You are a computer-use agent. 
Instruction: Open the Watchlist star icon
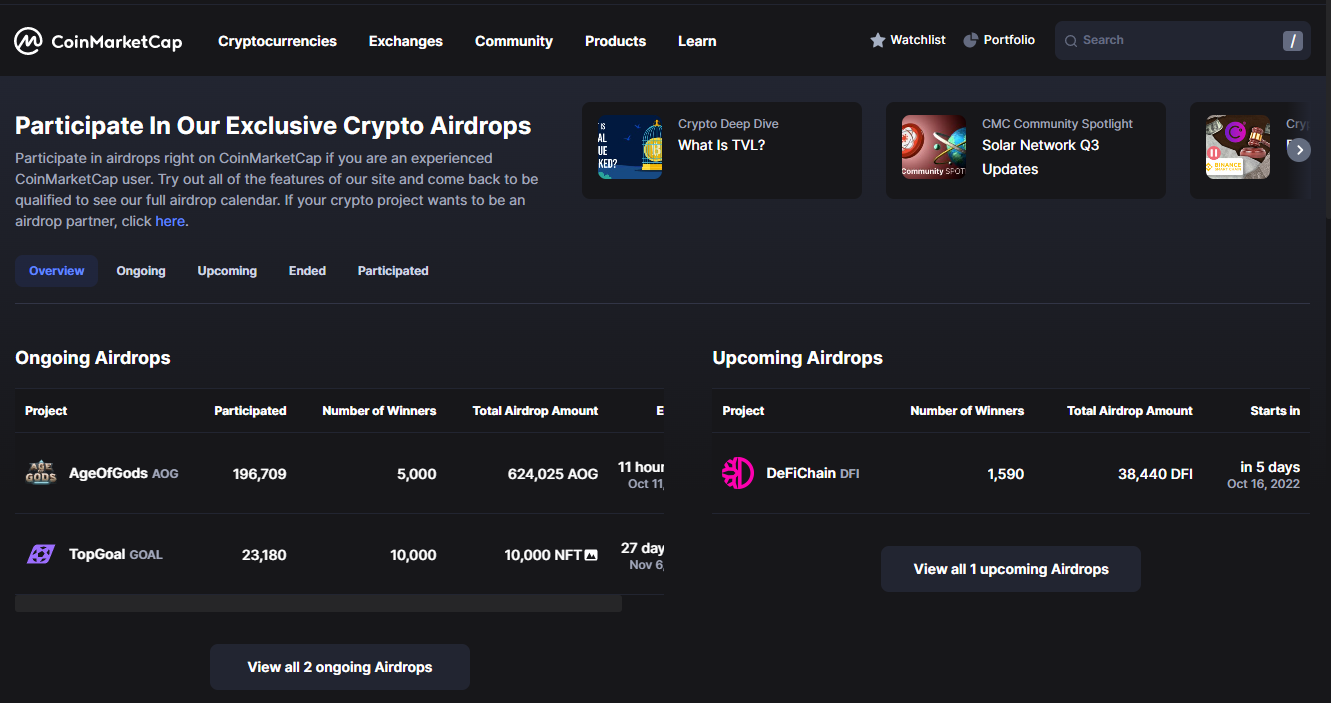tap(878, 41)
